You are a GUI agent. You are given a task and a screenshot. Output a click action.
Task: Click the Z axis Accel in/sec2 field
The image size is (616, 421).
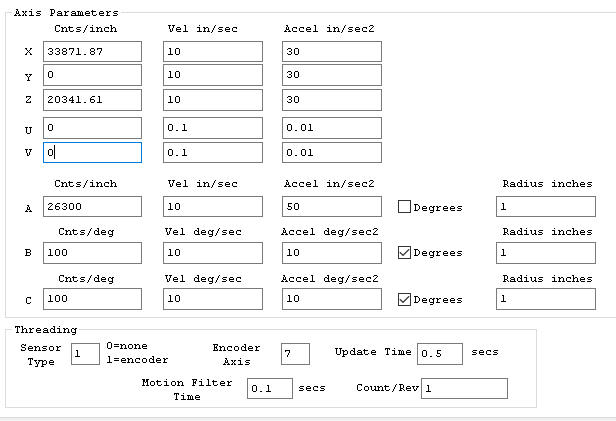(x=331, y=101)
